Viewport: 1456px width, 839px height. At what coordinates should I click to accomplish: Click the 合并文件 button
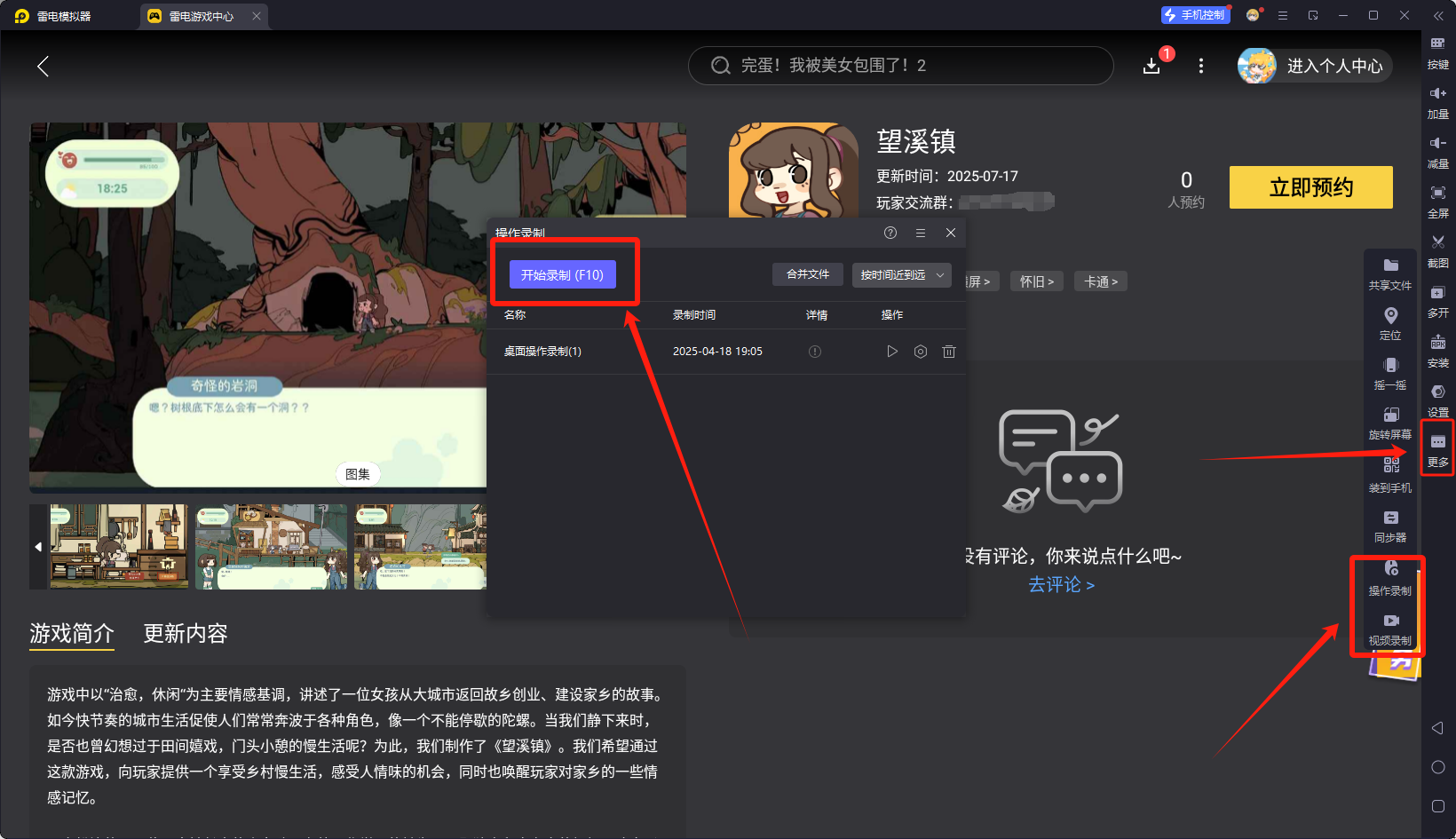pyautogui.click(x=808, y=274)
